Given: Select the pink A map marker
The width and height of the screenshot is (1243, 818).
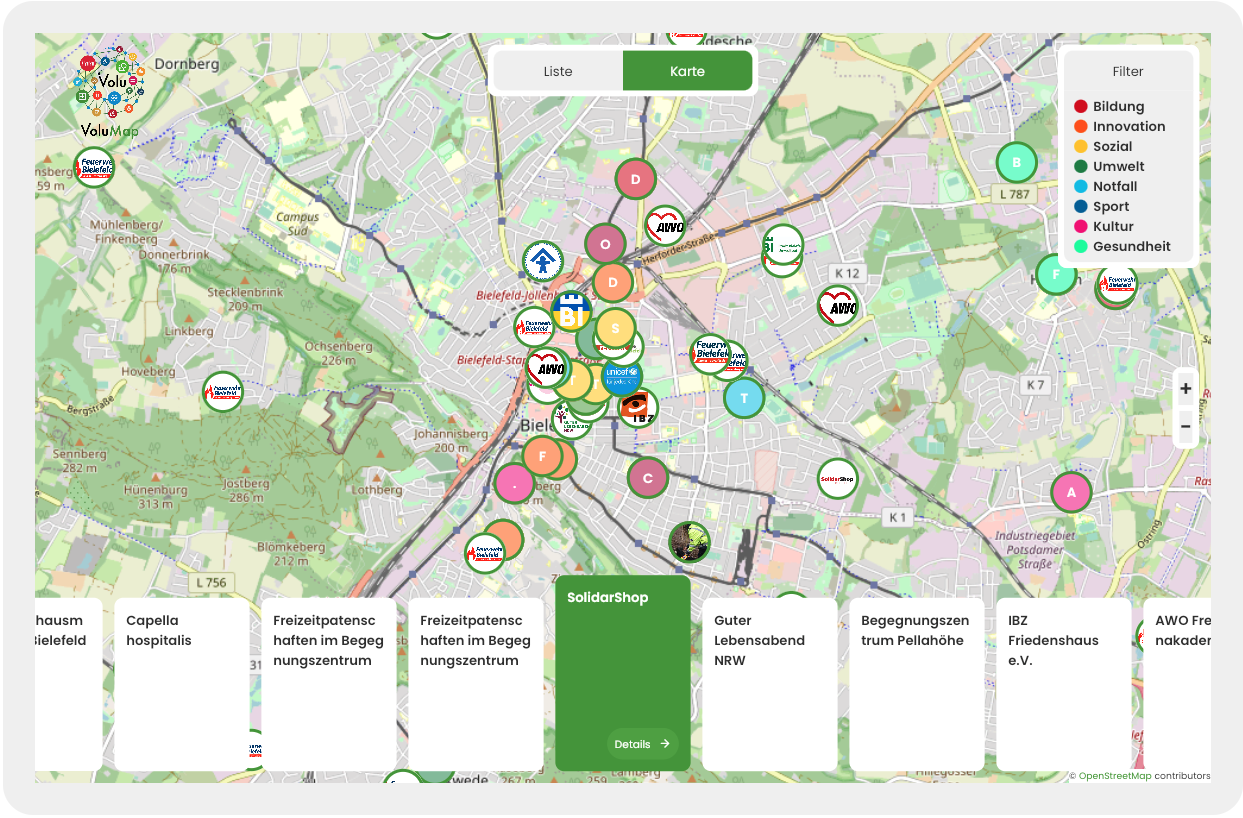Looking at the screenshot, I should click(1071, 492).
